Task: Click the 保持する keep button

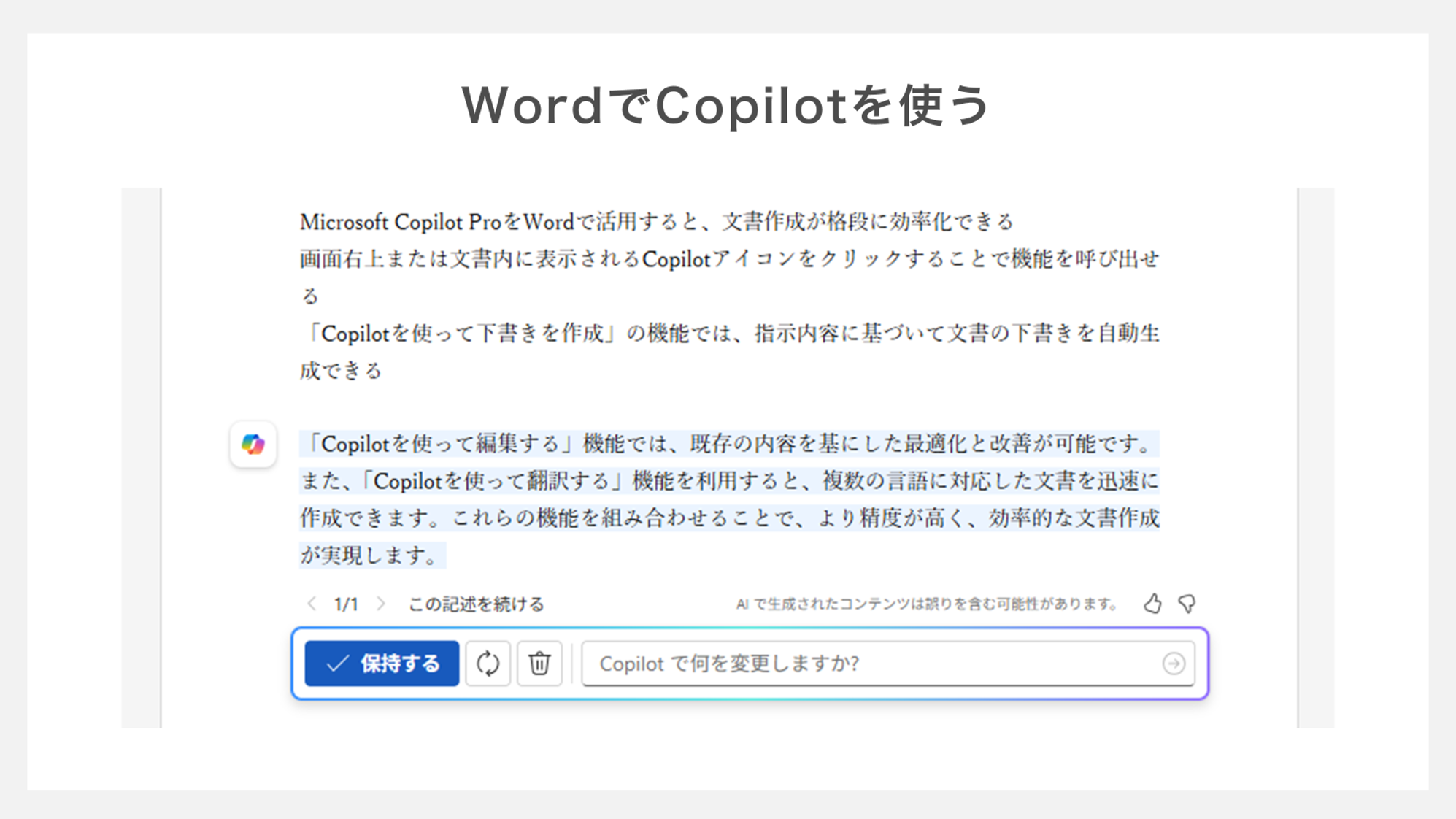Action: (382, 664)
